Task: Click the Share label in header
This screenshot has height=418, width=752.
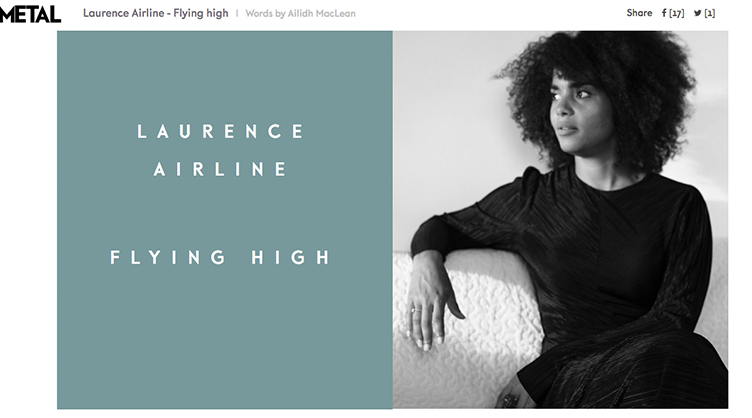Action: click(x=639, y=13)
